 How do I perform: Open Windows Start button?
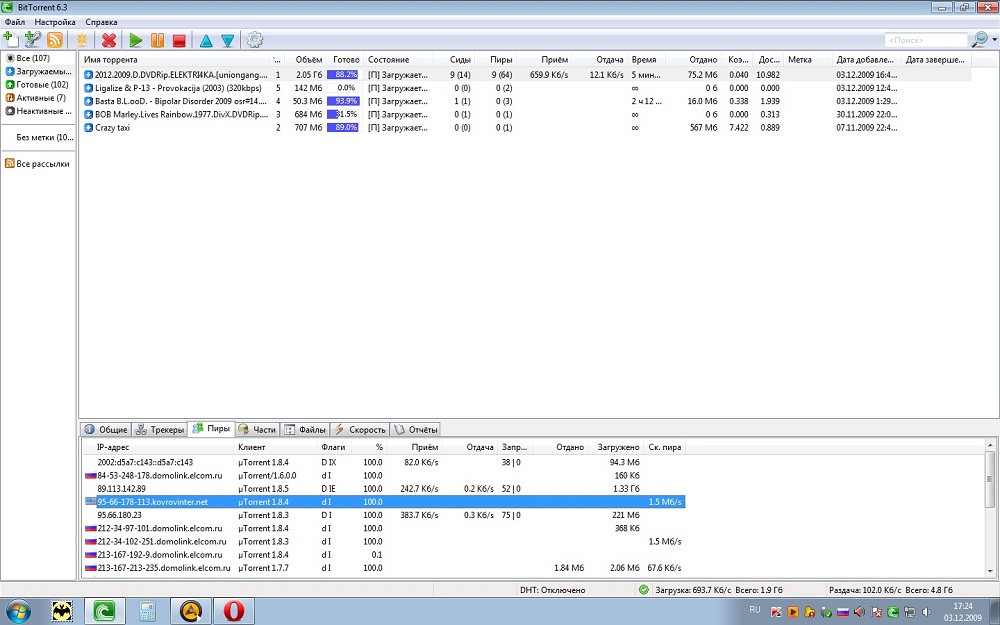point(19,612)
